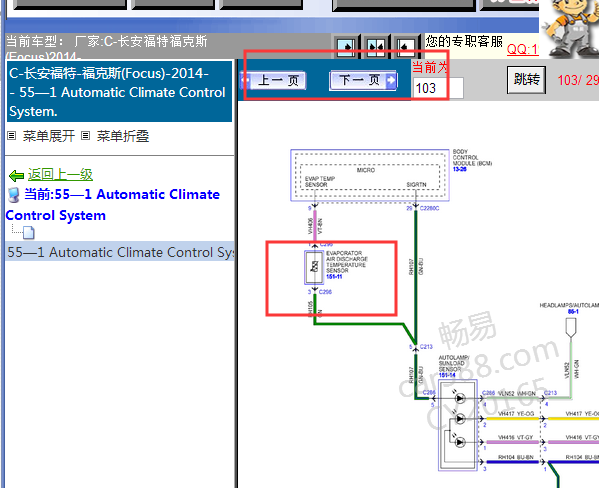This screenshot has height=488, width=599.
Task: Click the expand-right panel layout icon
Action: pyautogui.click(x=346, y=48)
